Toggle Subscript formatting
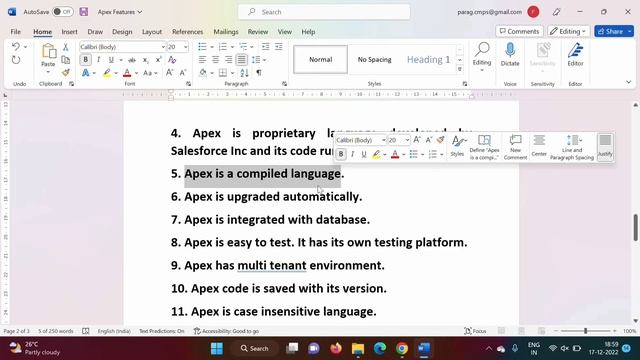This screenshot has height=360, width=640. [x=145, y=60]
